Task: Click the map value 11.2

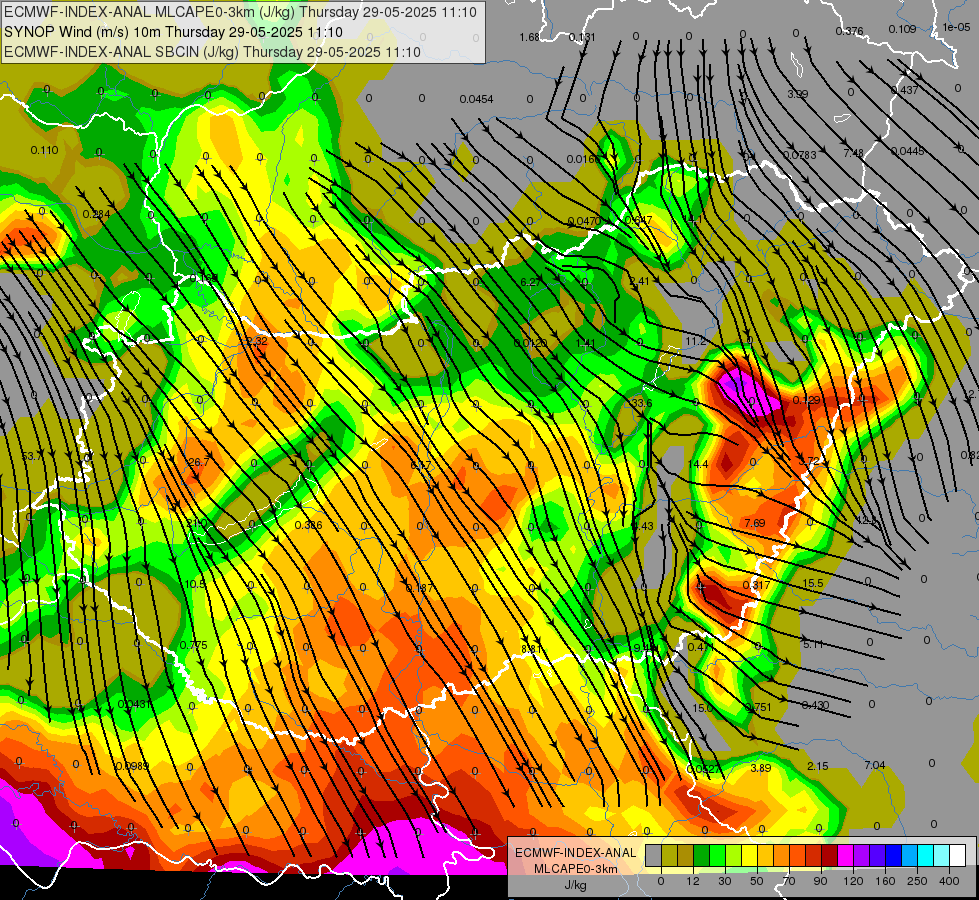Action: (x=696, y=341)
